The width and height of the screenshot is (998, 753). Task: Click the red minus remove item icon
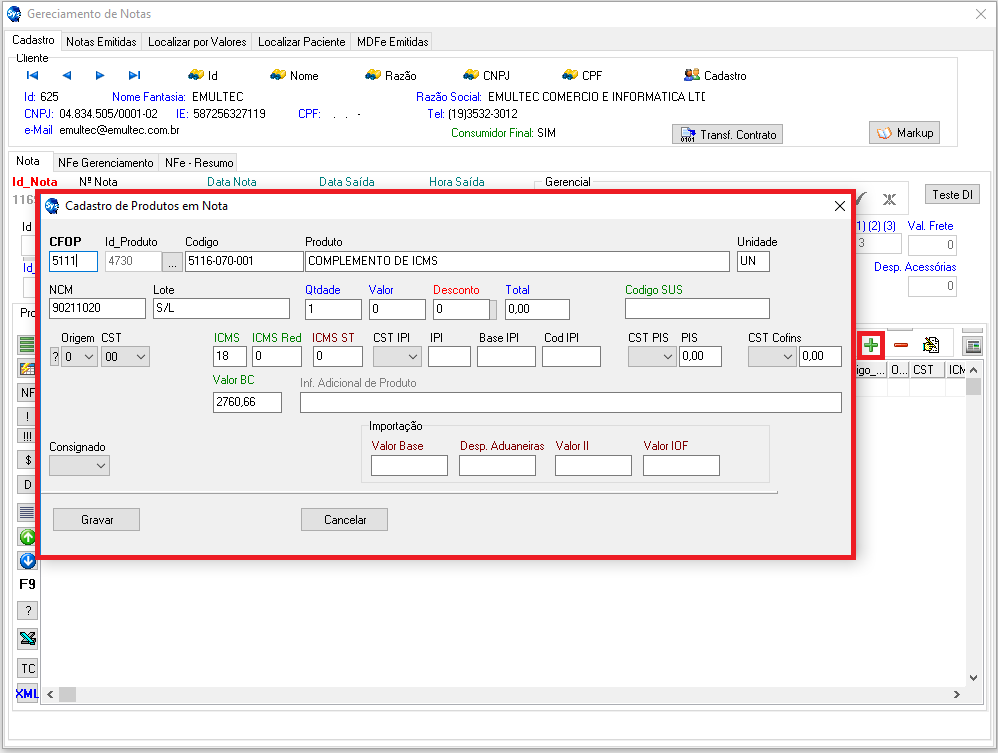click(x=901, y=345)
